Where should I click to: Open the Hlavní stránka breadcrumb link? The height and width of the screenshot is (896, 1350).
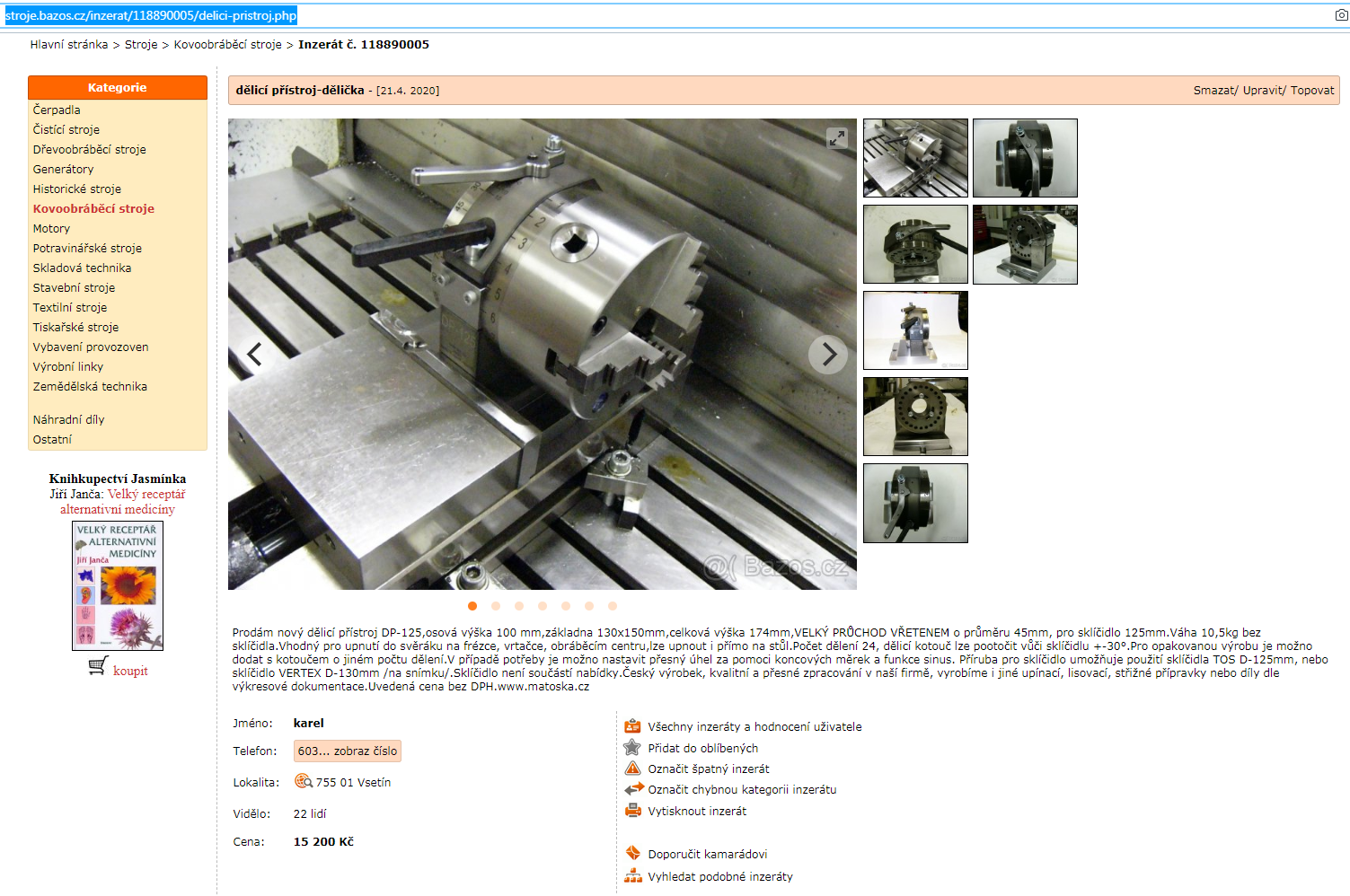coord(69,45)
